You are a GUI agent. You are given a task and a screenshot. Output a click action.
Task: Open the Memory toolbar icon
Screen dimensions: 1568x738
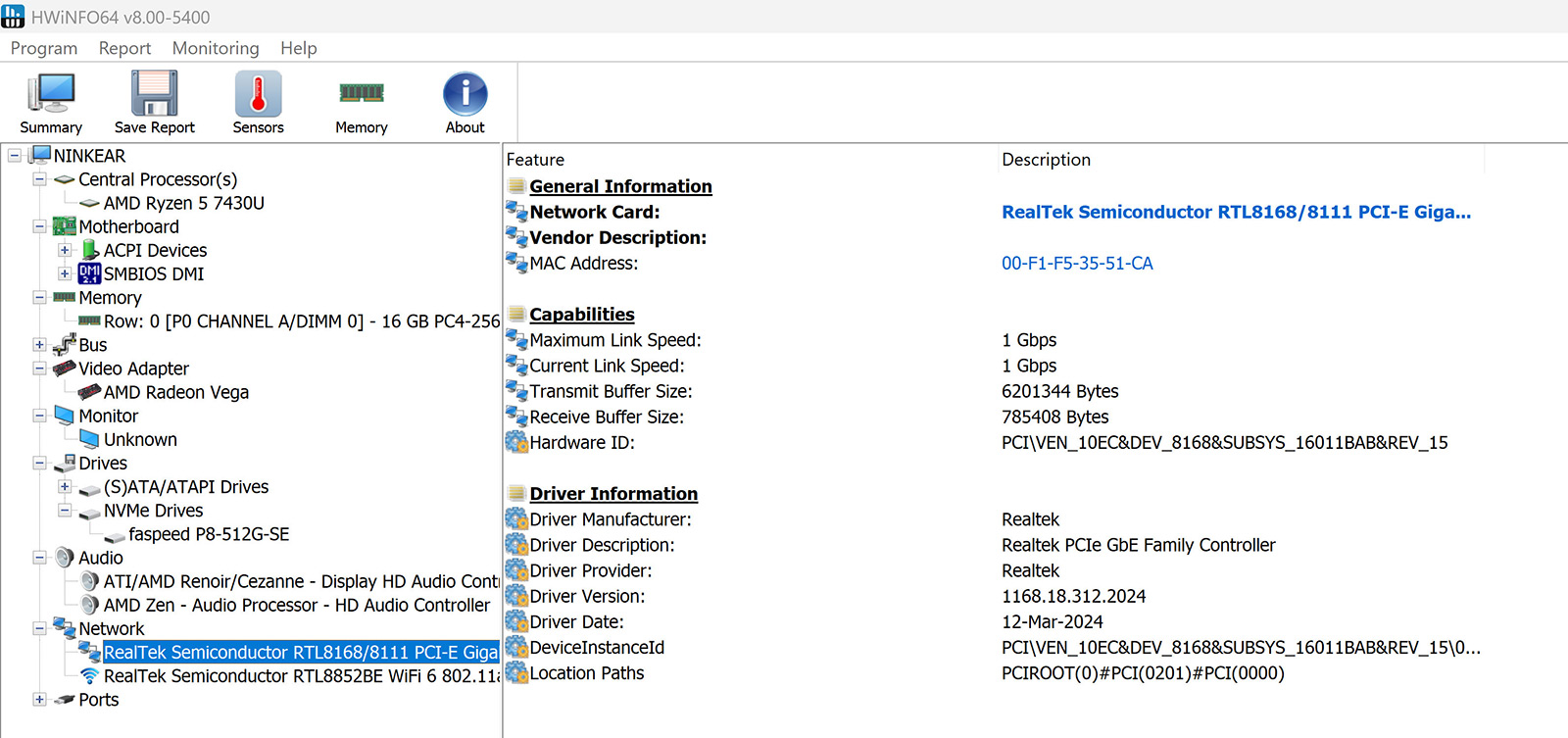[x=362, y=93]
